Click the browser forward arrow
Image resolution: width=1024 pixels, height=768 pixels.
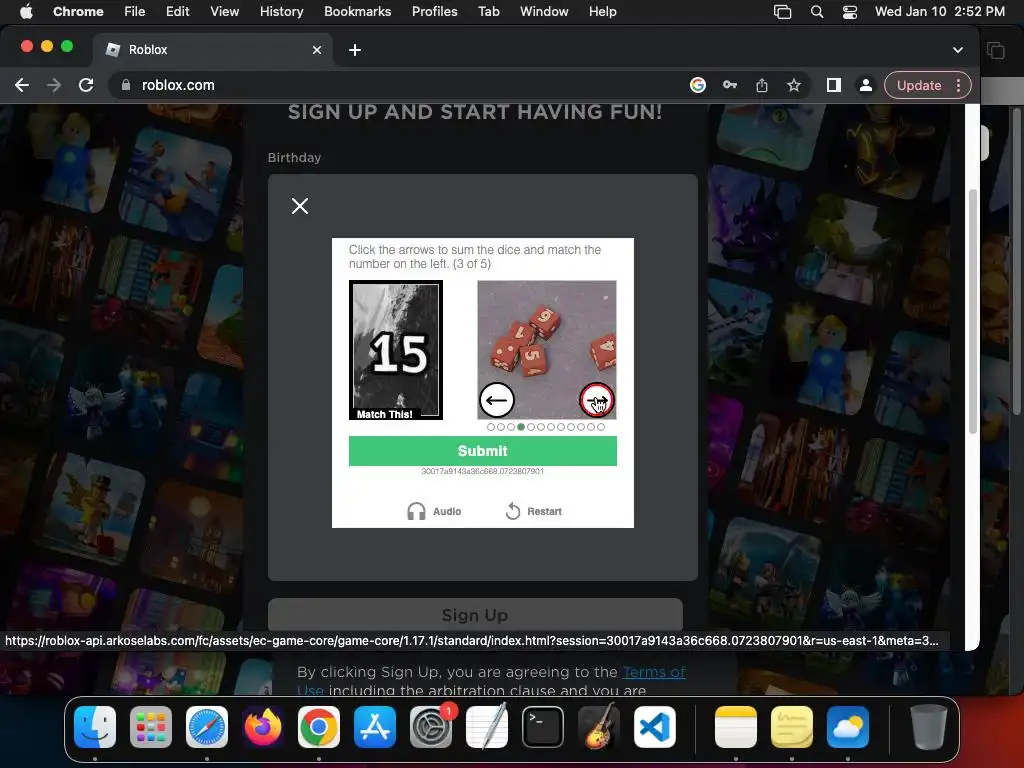(54, 86)
